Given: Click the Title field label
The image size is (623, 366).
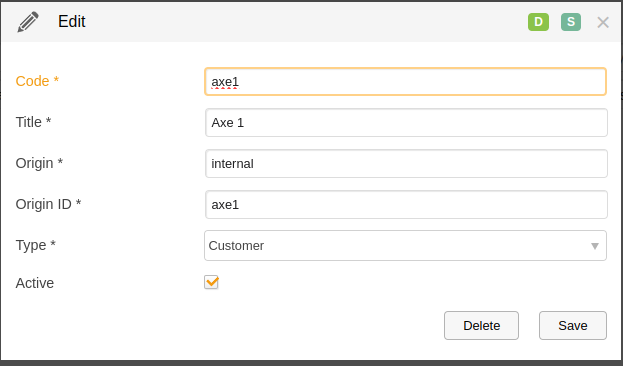Looking at the screenshot, I should (33, 122).
